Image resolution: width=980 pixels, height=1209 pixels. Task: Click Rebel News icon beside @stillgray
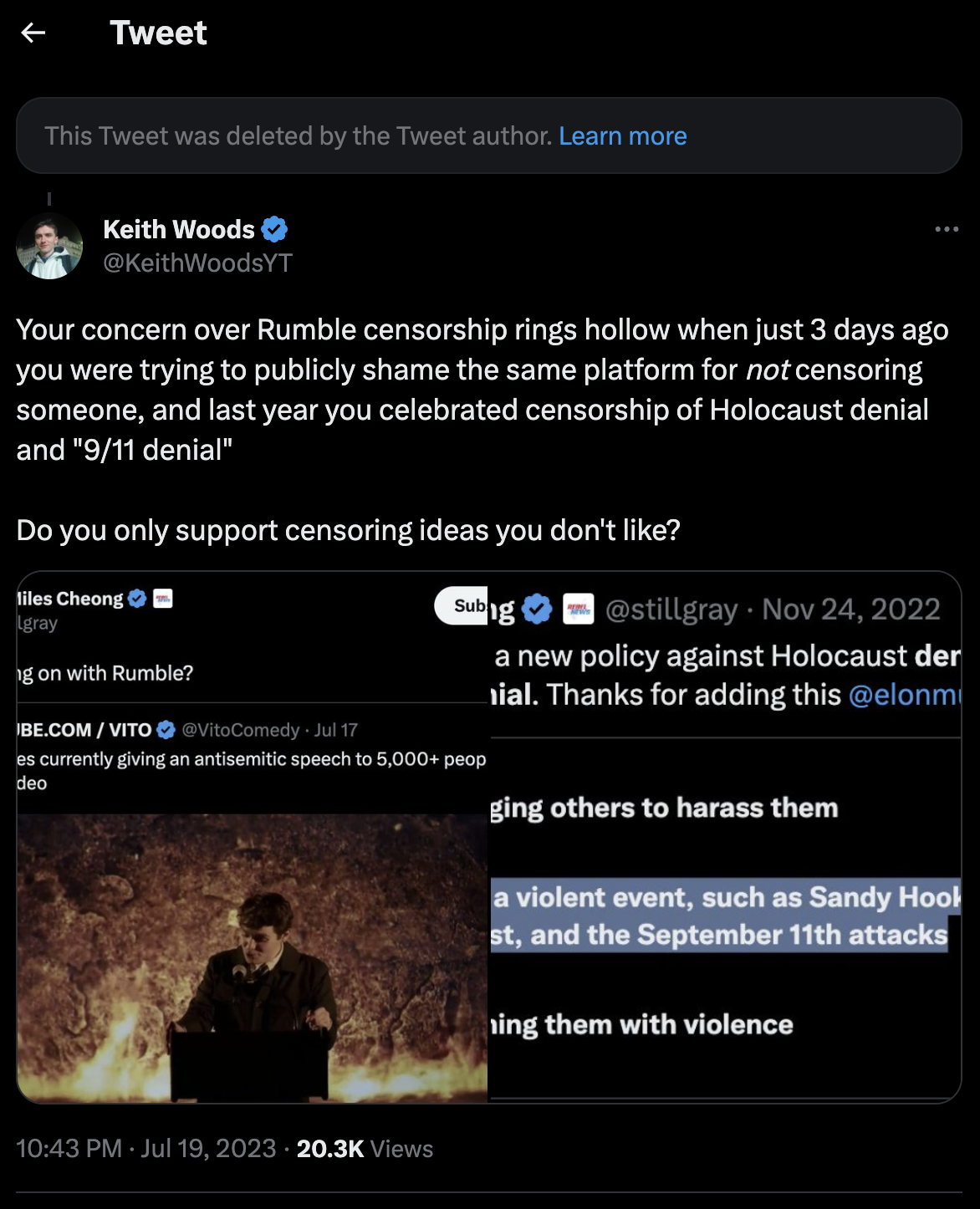click(x=579, y=610)
